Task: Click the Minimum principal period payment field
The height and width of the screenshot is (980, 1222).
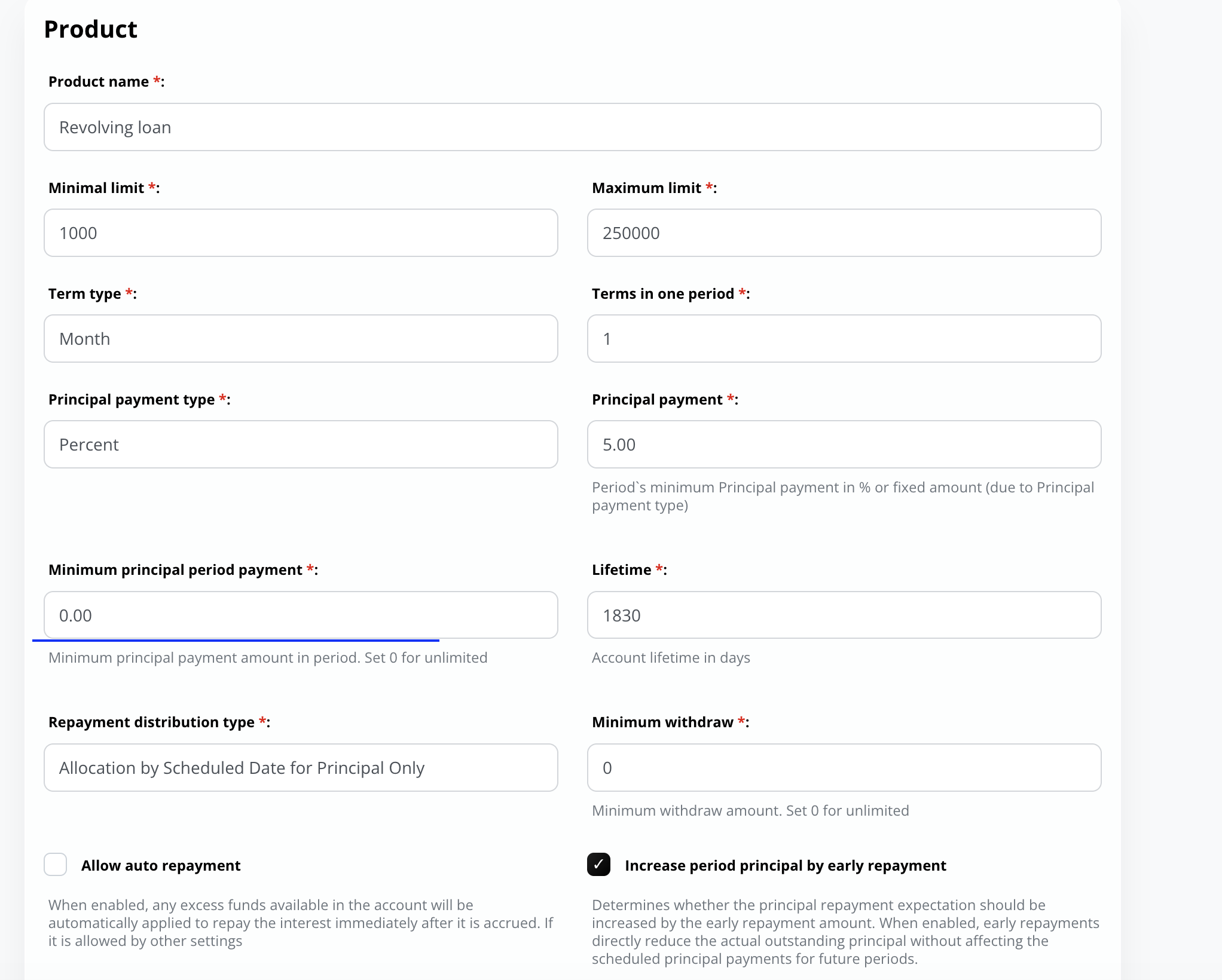Action: [301, 615]
